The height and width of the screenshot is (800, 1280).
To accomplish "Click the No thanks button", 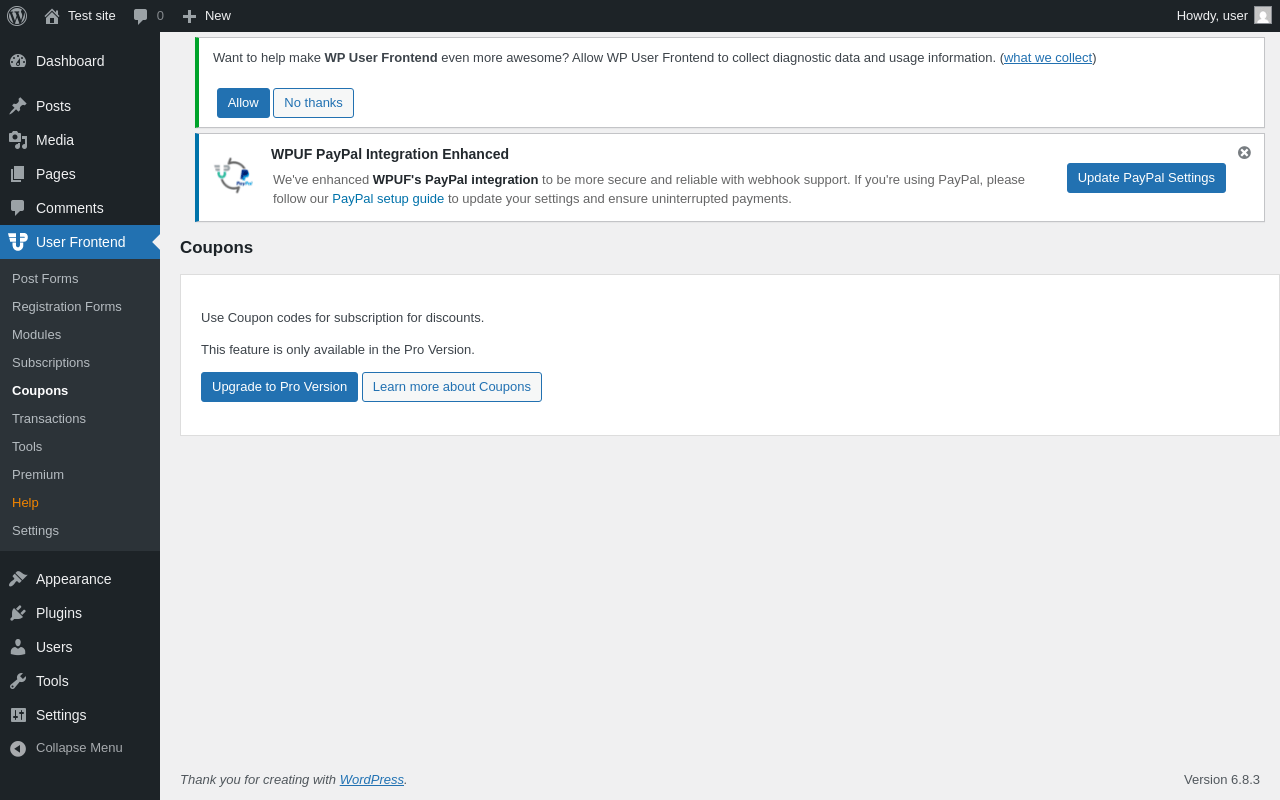I will point(313,103).
